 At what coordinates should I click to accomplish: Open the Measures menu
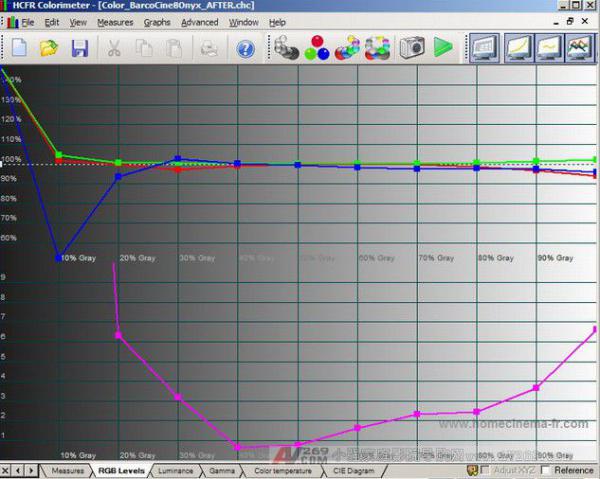click(115, 22)
